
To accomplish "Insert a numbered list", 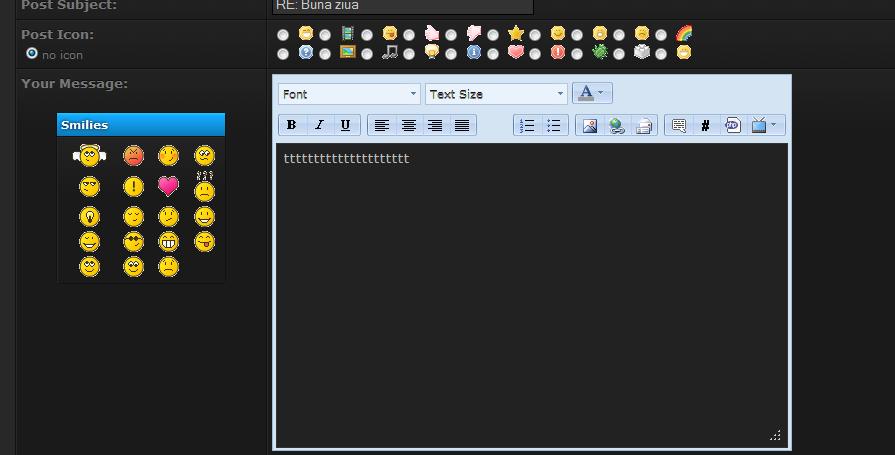I will pos(527,125).
